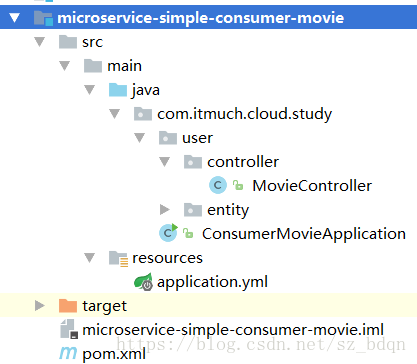Click the src folder icon

(68, 42)
